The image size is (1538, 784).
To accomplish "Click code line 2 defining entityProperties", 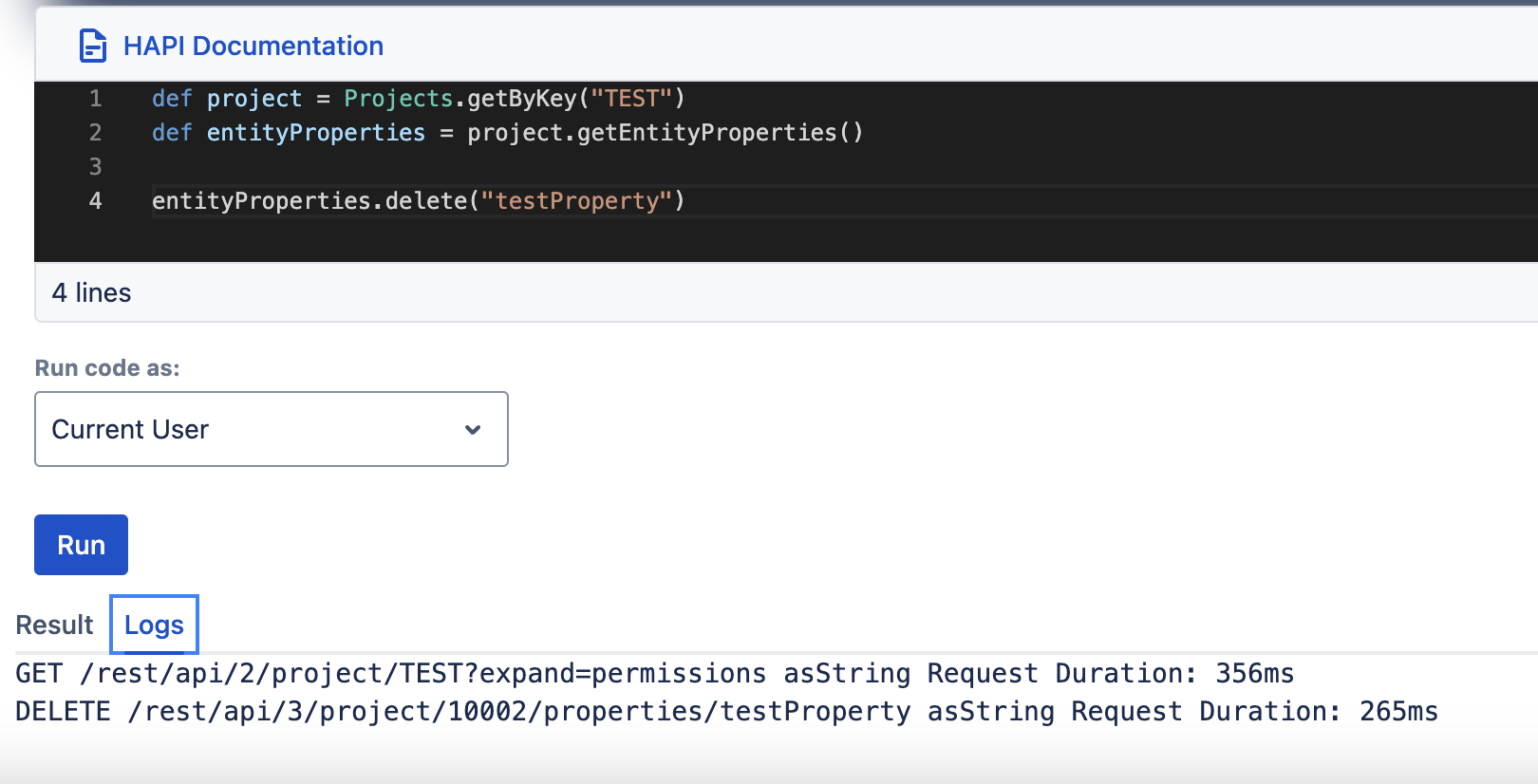I will pos(508,133).
